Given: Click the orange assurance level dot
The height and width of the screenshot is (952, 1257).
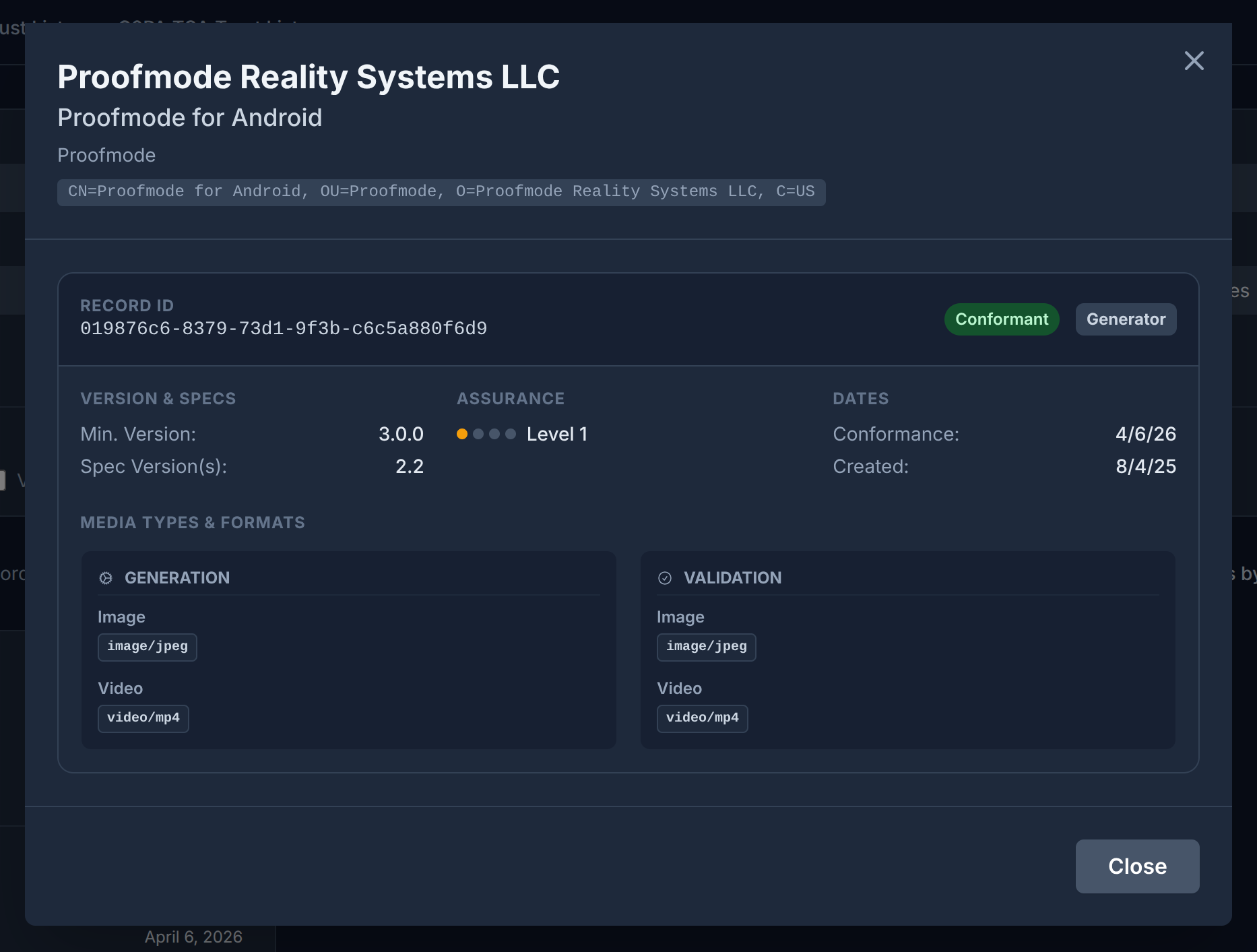Looking at the screenshot, I should (462, 434).
